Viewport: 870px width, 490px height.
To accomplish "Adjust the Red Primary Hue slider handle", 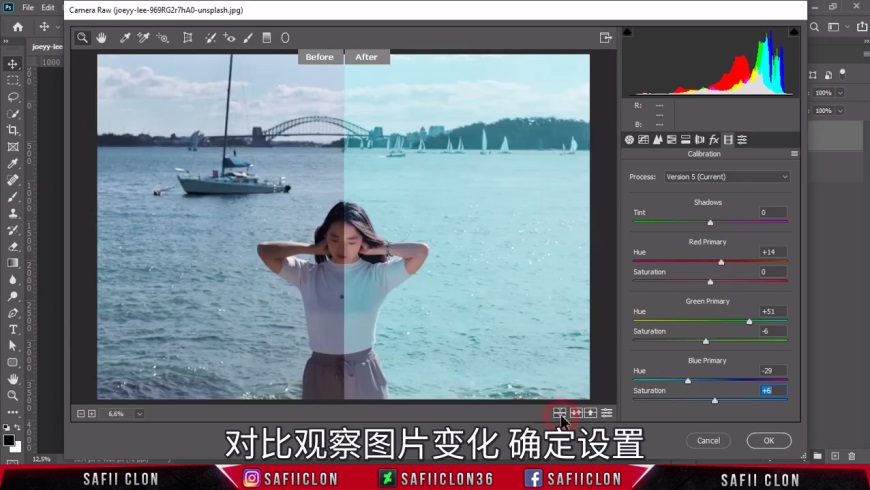I will (721, 262).
